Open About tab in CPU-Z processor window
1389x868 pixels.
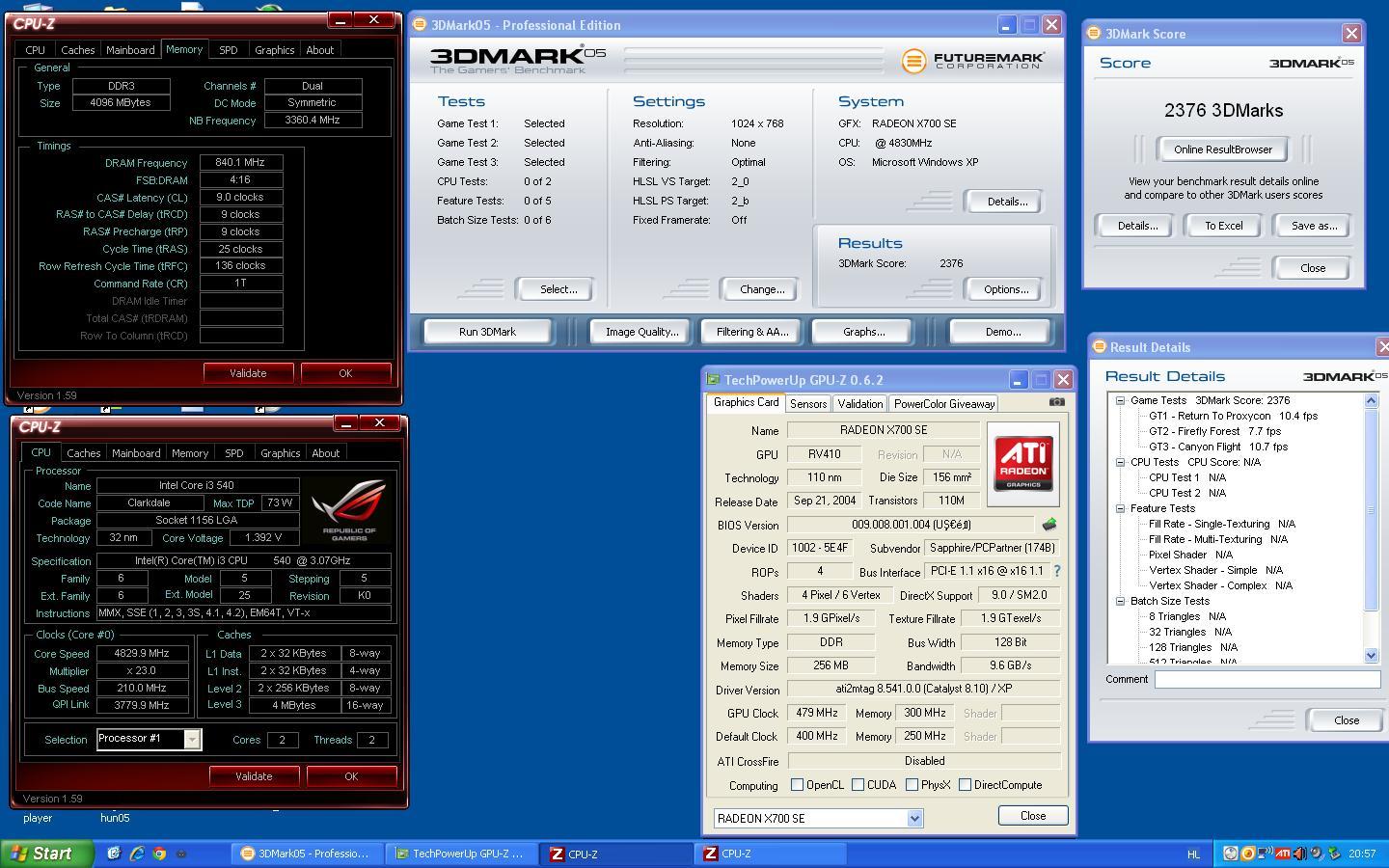325,453
